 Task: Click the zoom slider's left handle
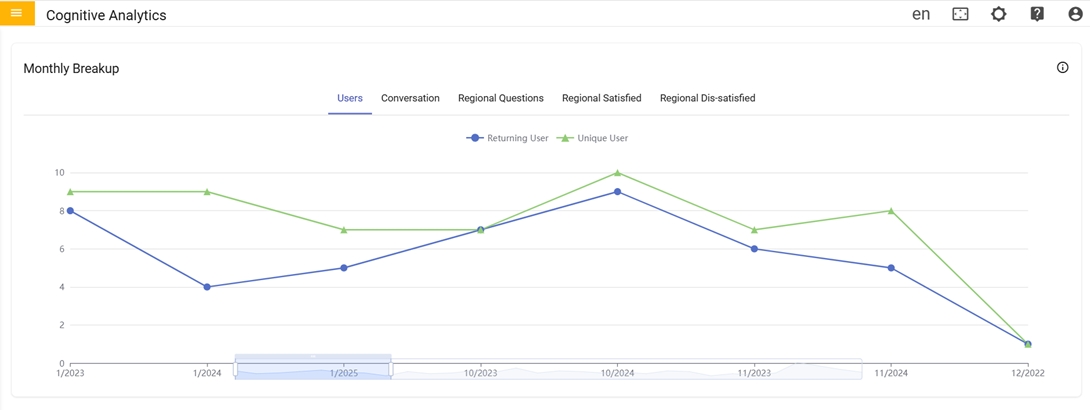point(236,368)
